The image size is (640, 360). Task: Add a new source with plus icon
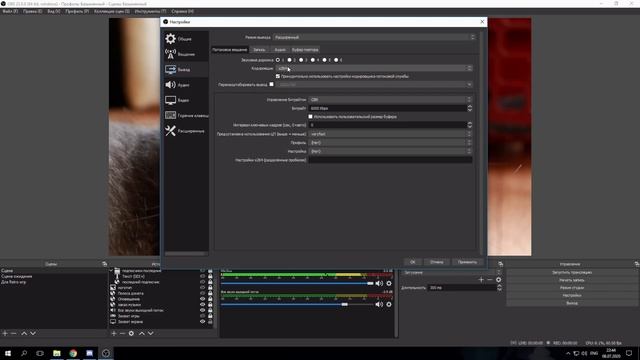pyautogui.click(x=114, y=333)
